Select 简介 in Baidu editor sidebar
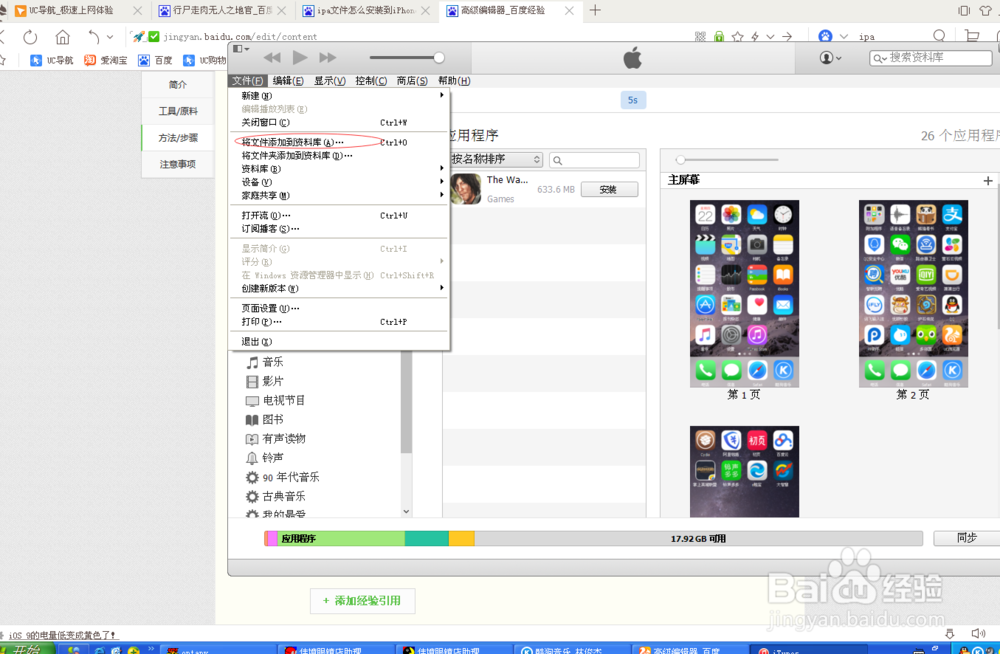This screenshot has width=1000, height=654. (x=178, y=85)
